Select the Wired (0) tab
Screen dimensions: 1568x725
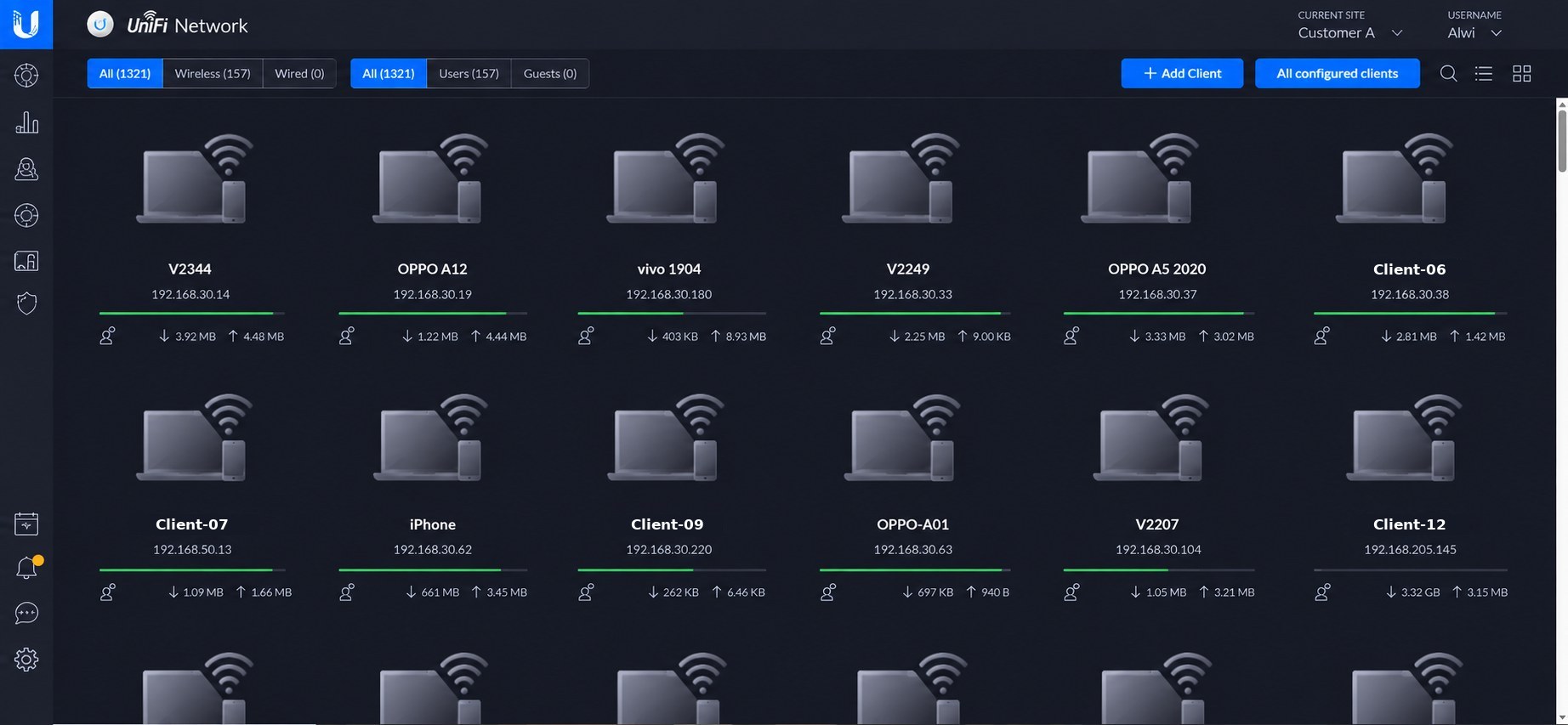(x=299, y=73)
